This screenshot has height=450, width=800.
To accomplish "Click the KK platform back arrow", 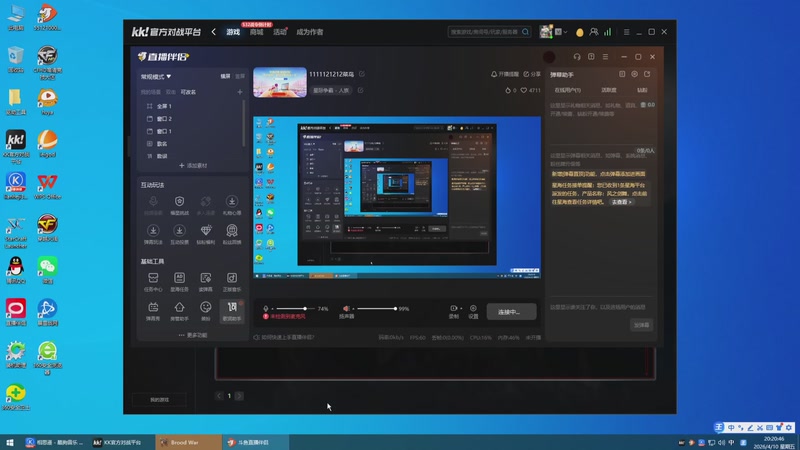I will (x=214, y=32).
